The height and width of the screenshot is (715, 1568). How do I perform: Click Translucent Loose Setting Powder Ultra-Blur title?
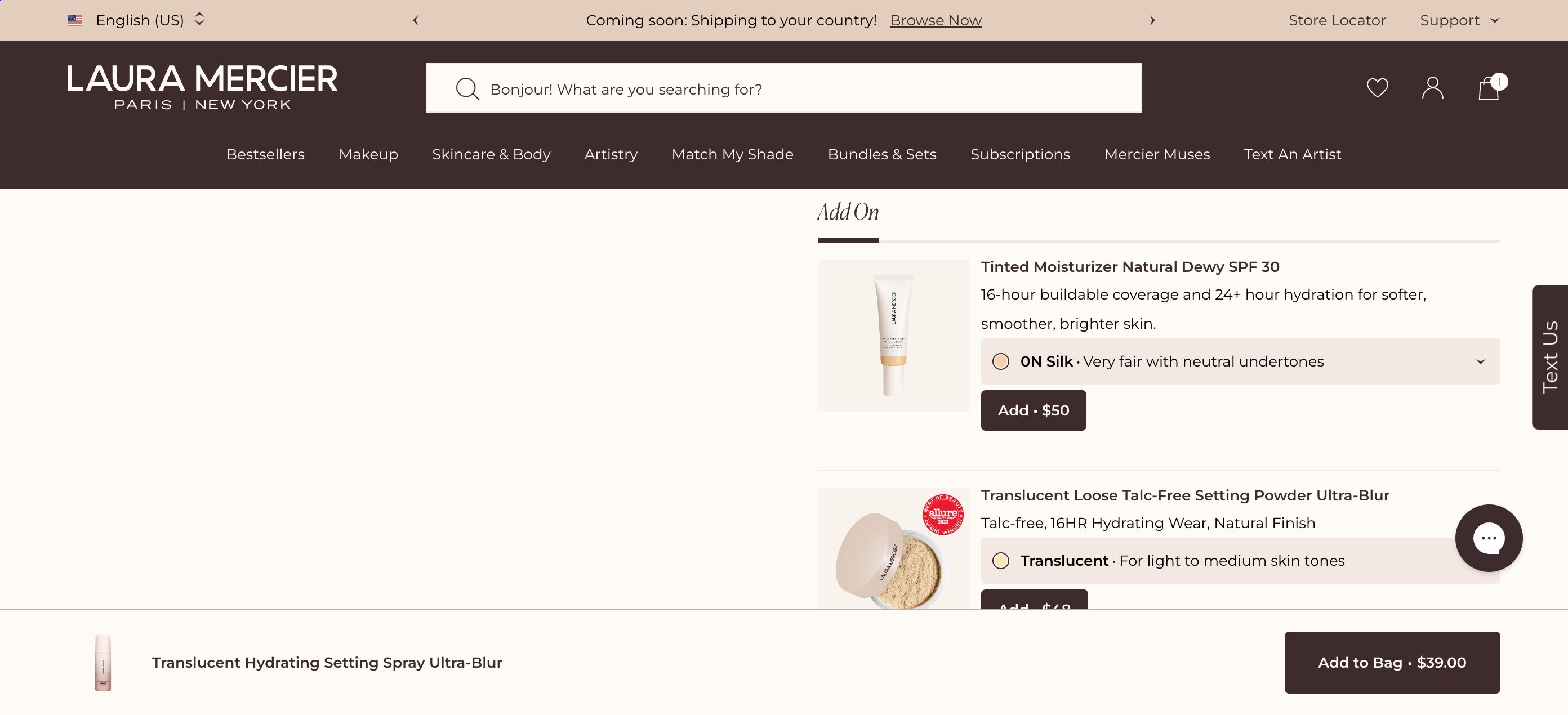1184,495
